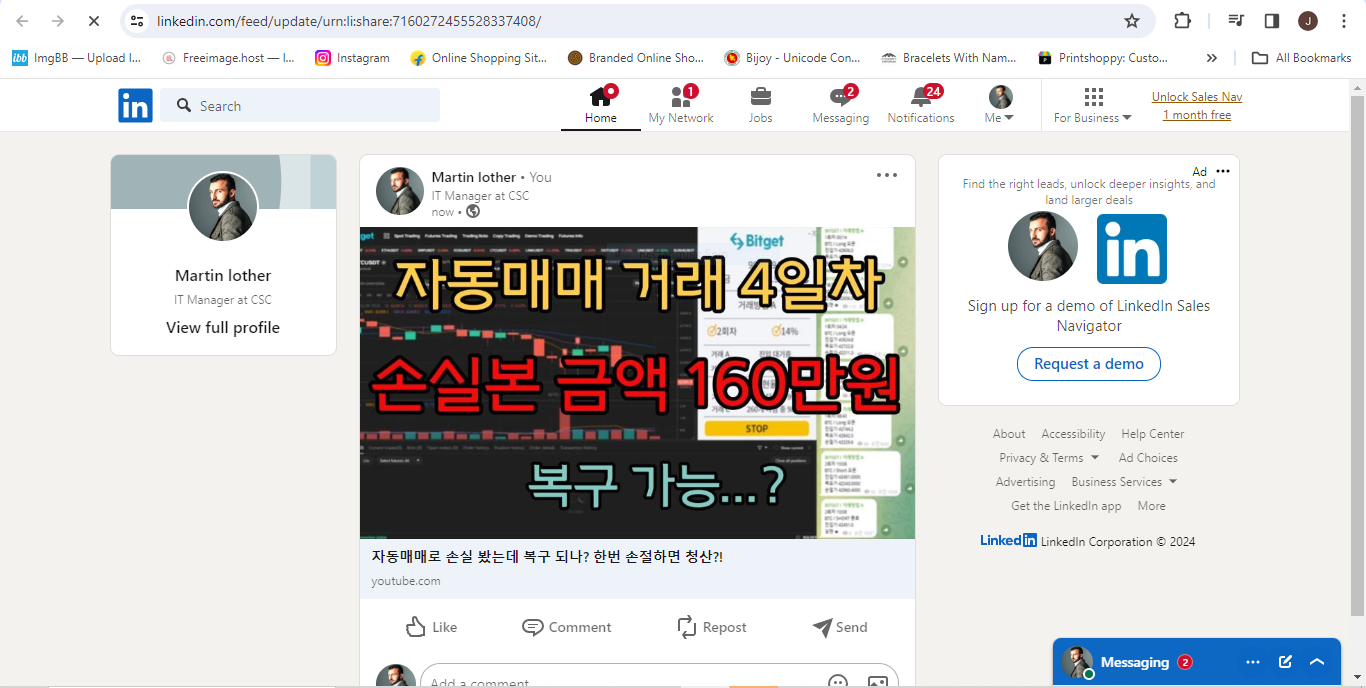
Task: Open Ad options three-dot menu
Action: (1222, 171)
